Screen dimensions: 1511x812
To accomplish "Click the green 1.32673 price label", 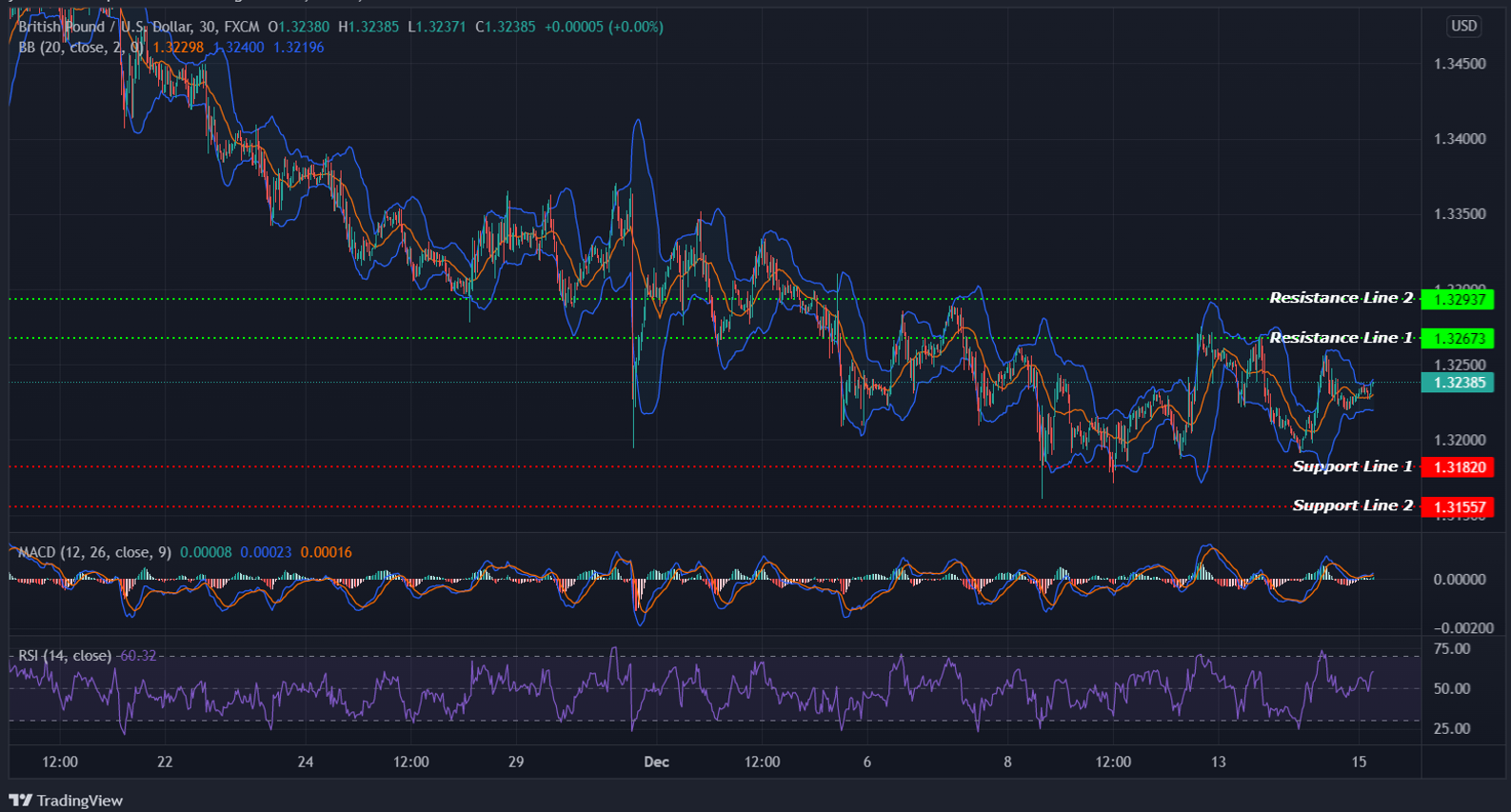I will 1458,338.
